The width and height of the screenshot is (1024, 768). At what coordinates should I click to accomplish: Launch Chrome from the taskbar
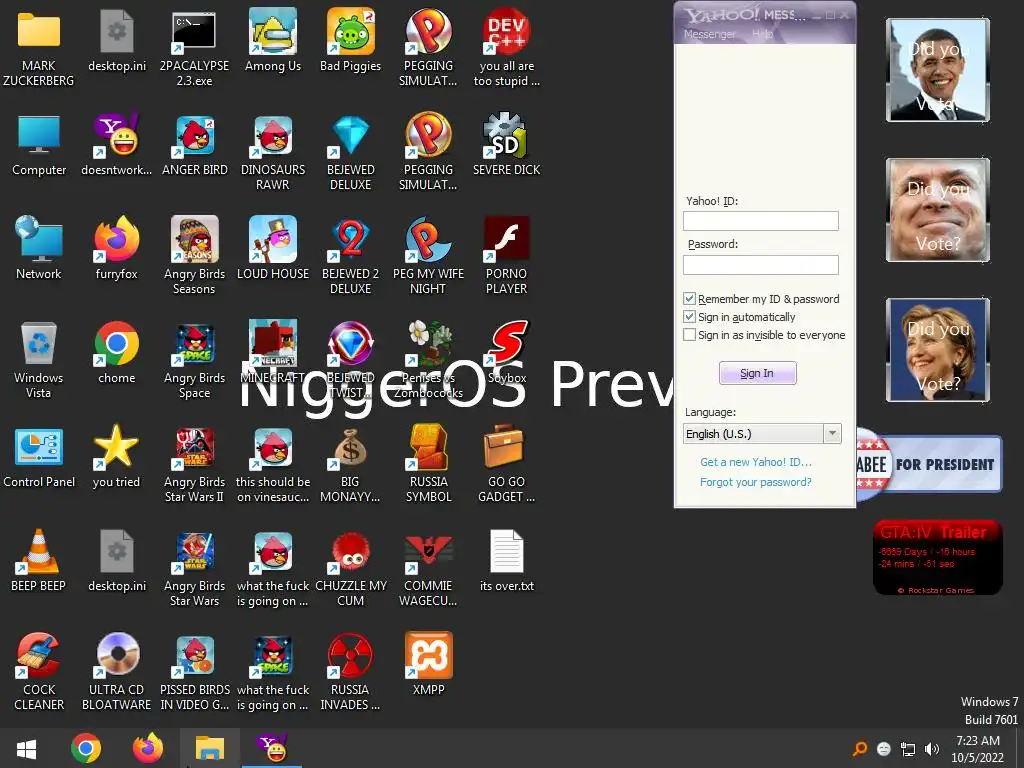click(x=86, y=748)
